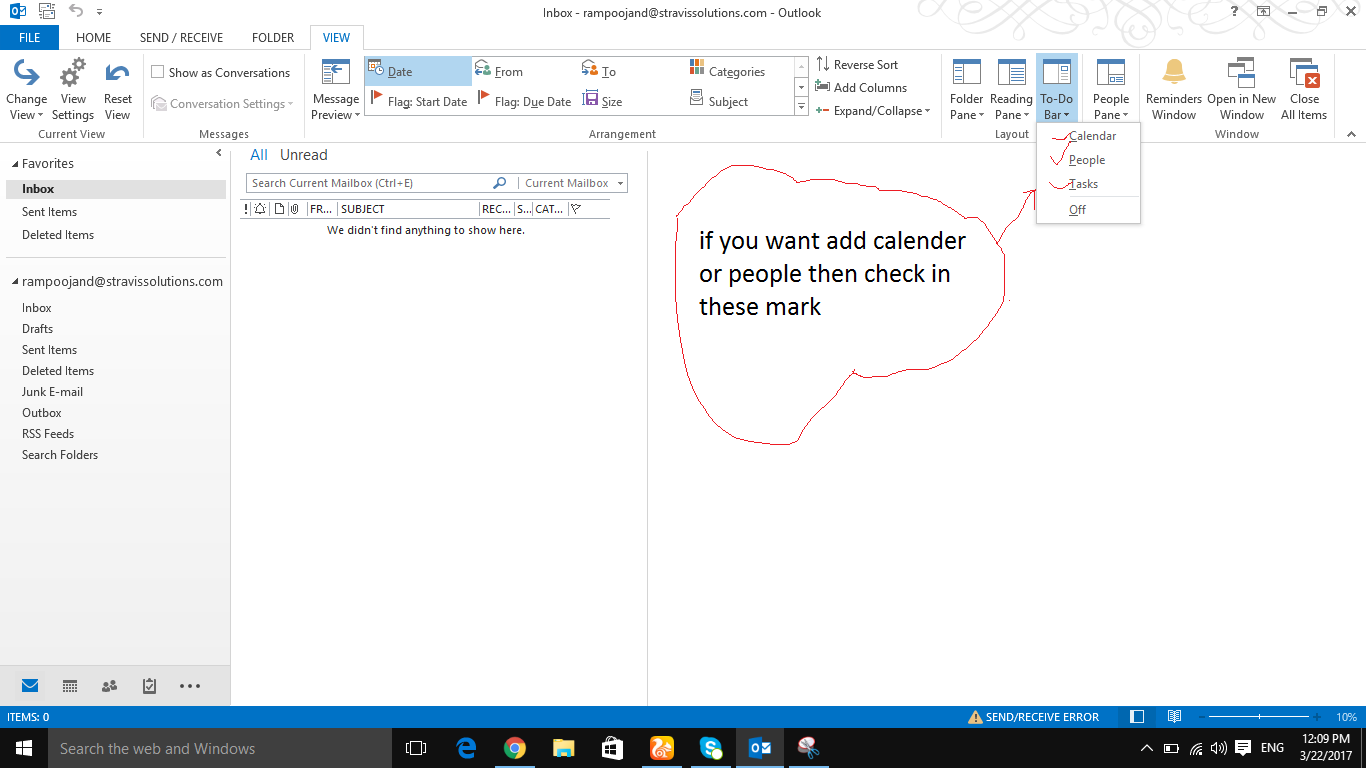
Task: Open the Calendar peek icon in navigation bar
Action: pyautogui.click(x=69, y=686)
